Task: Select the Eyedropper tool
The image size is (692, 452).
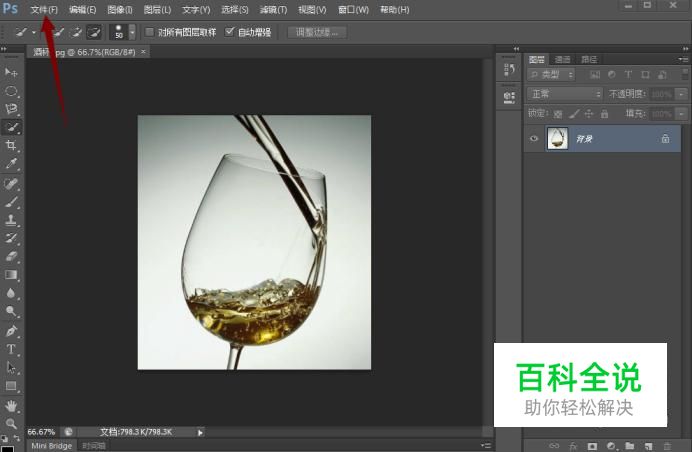Action: [11, 164]
